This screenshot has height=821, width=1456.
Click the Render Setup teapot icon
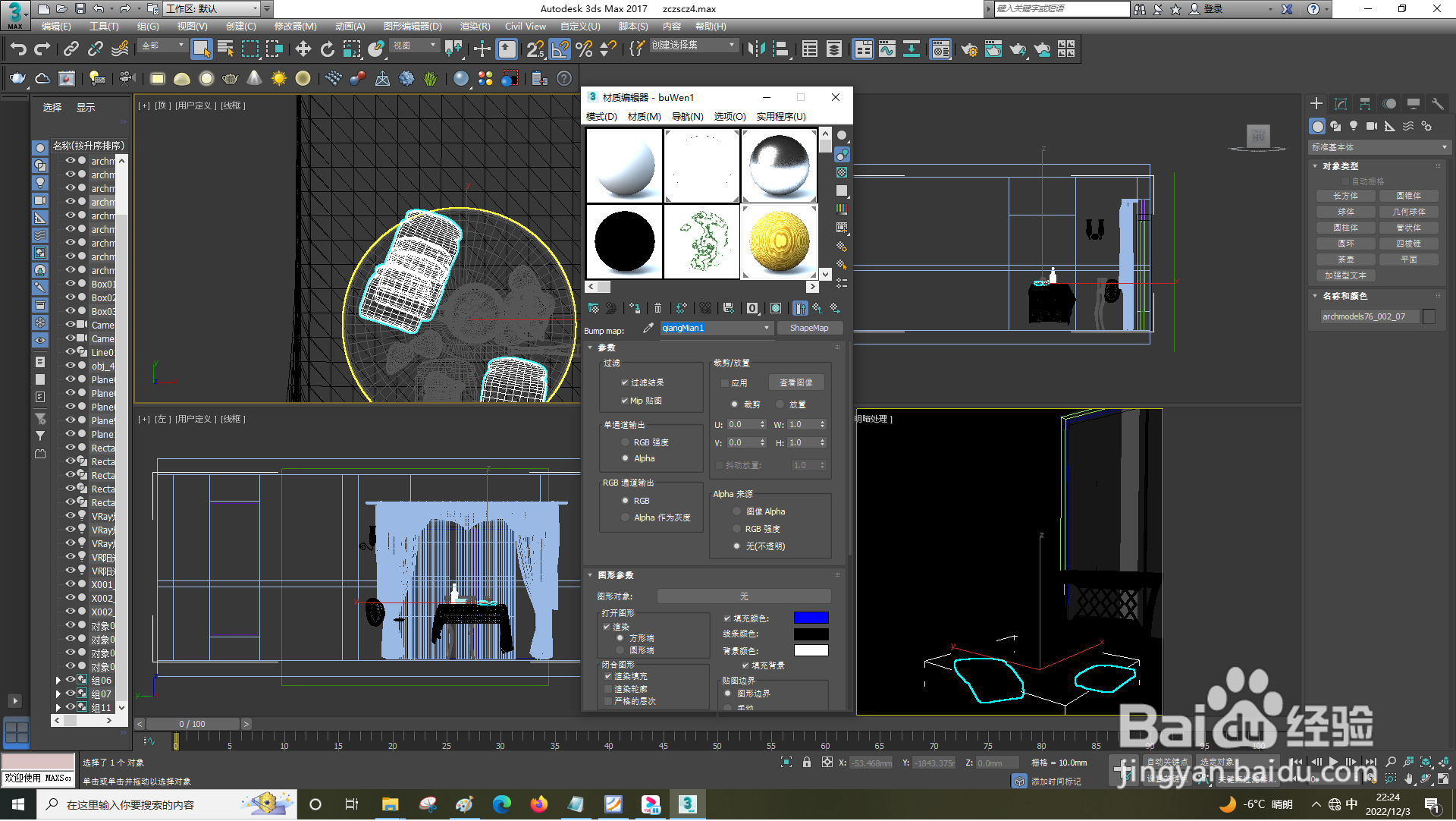(x=968, y=49)
